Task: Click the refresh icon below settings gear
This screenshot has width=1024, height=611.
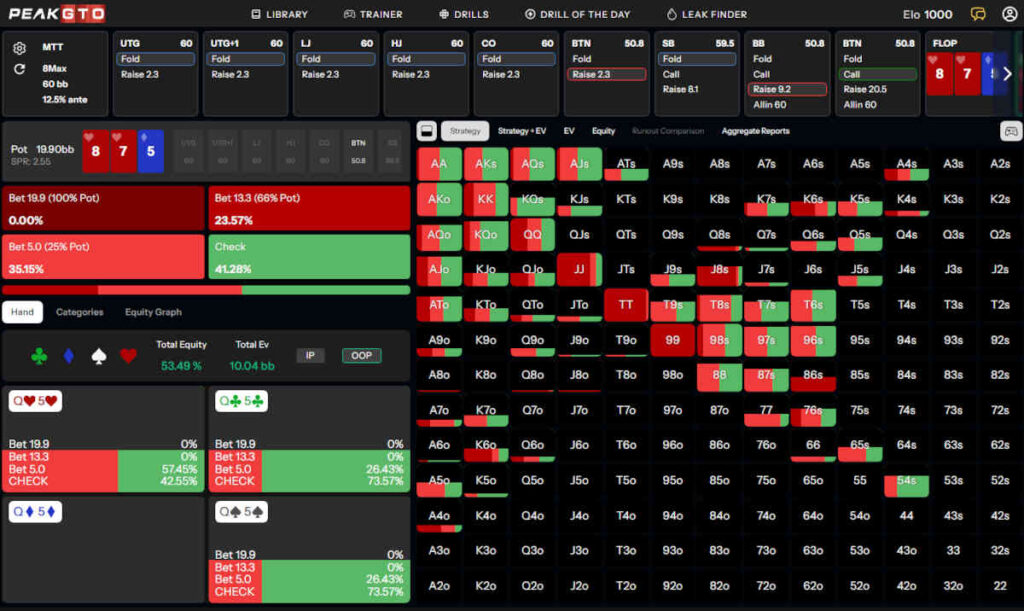Action: pyautogui.click(x=20, y=69)
